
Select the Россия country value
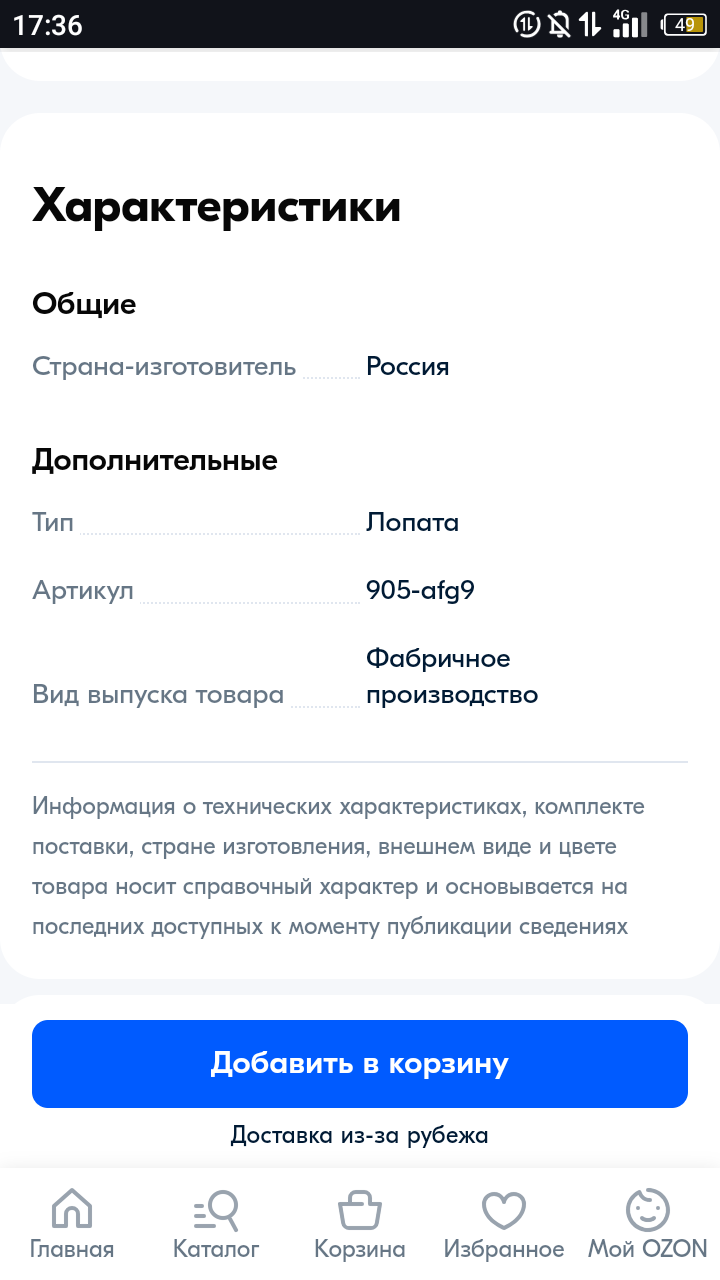tap(408, 366)
